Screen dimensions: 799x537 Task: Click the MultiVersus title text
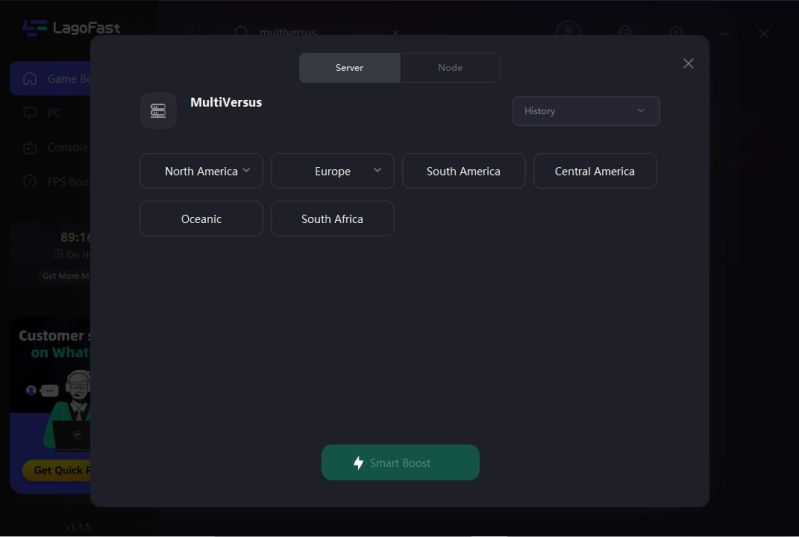226,102
